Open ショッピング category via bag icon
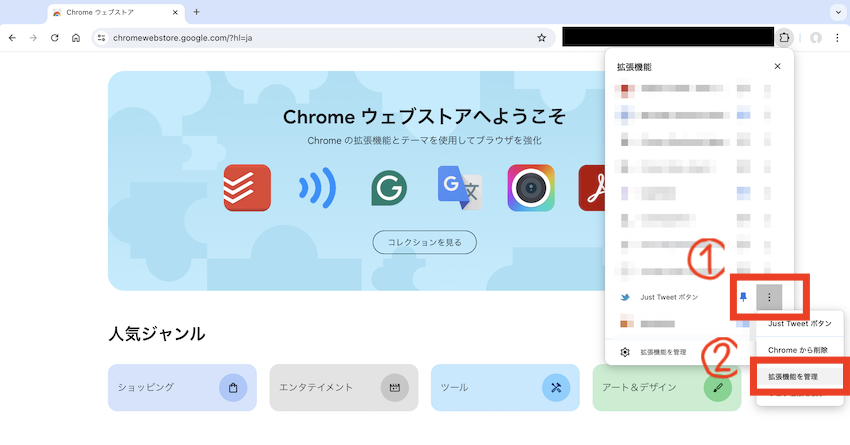Image resolution: width=850 pixels, height=445 pixels. click(x=233, y=388)
